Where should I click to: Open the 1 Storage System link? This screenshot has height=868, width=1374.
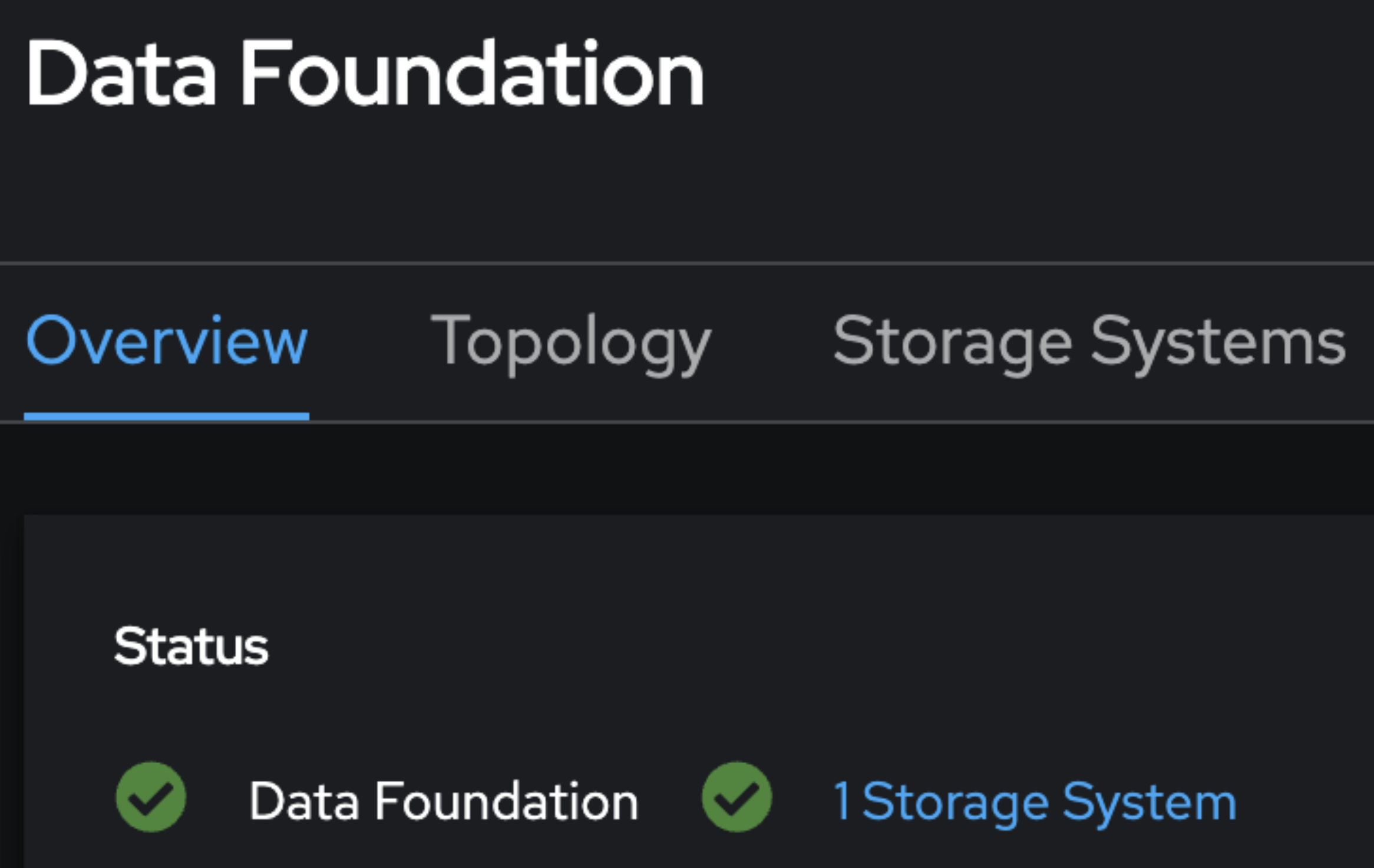1035,801
